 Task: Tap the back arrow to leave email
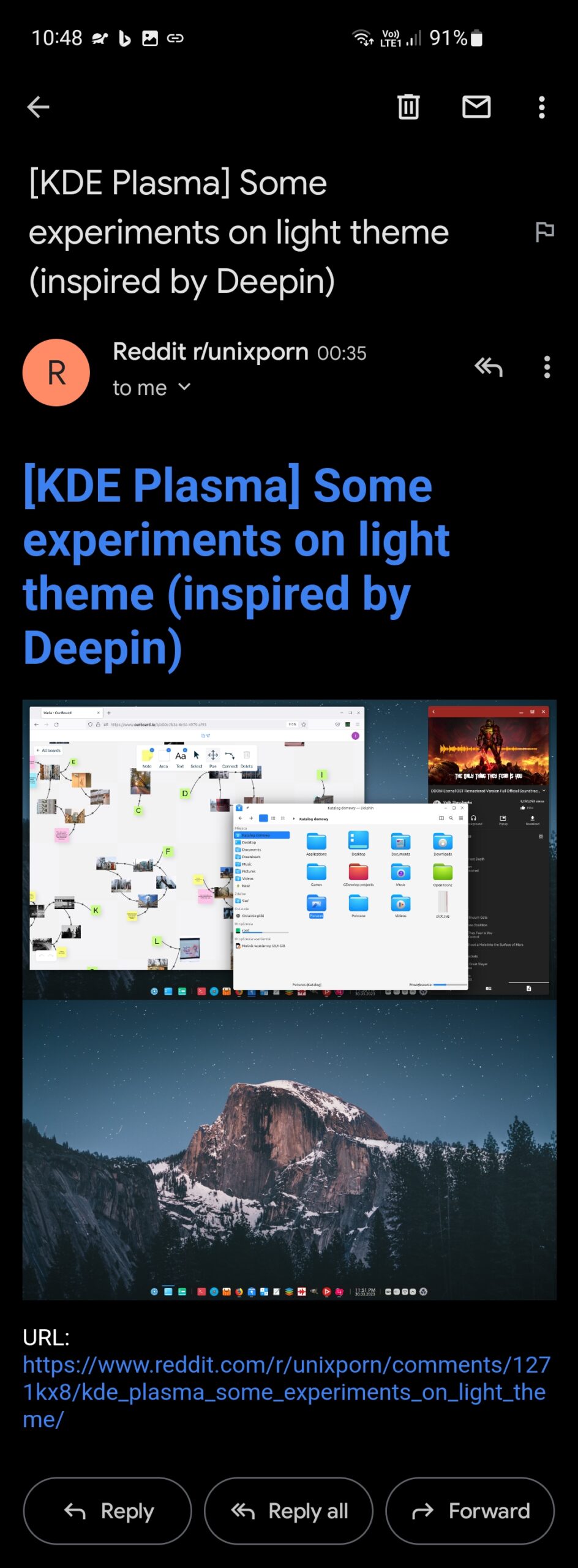(x=39, y=107)
